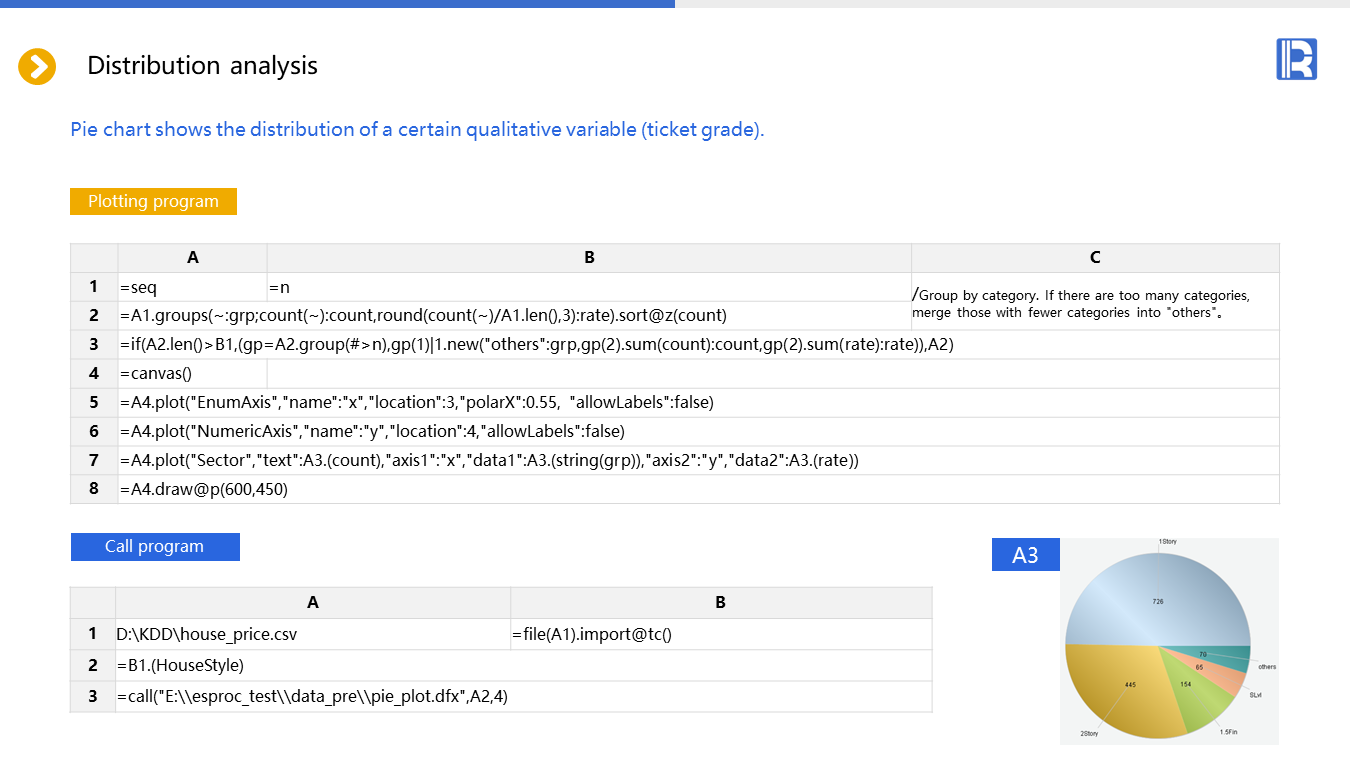The height and width of the screenshot is (759, 1350).
Task: Click the "Plotting program" orange label
Action: pos(153,201)
